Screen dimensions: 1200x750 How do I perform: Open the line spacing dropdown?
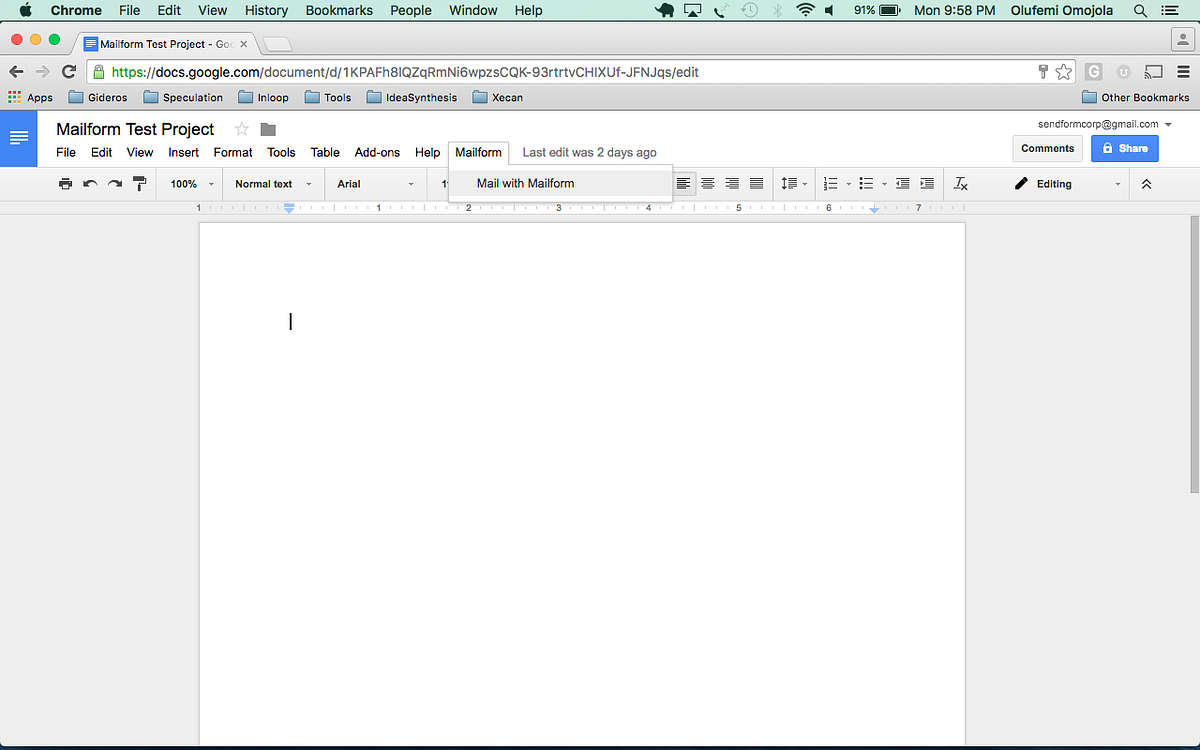791,184
